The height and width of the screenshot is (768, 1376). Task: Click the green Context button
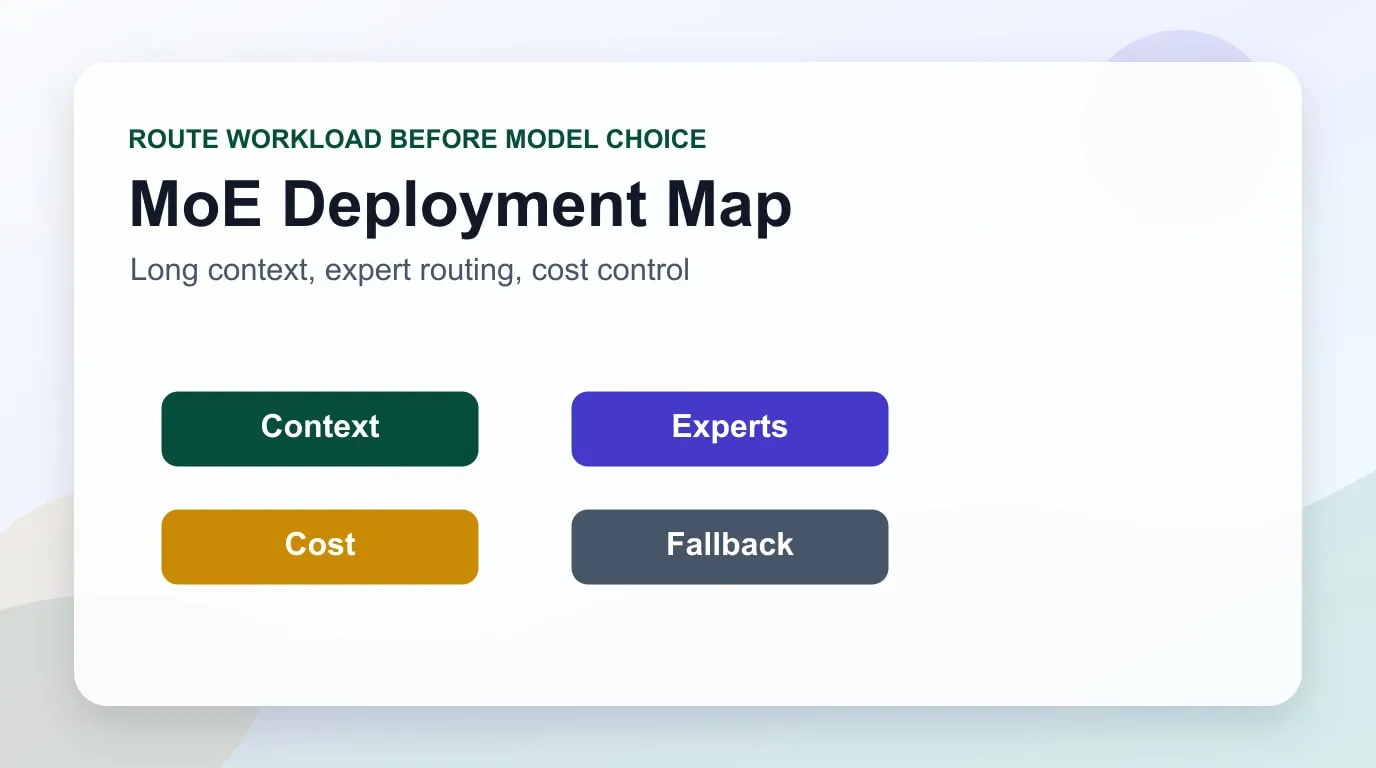pos(320,429)
